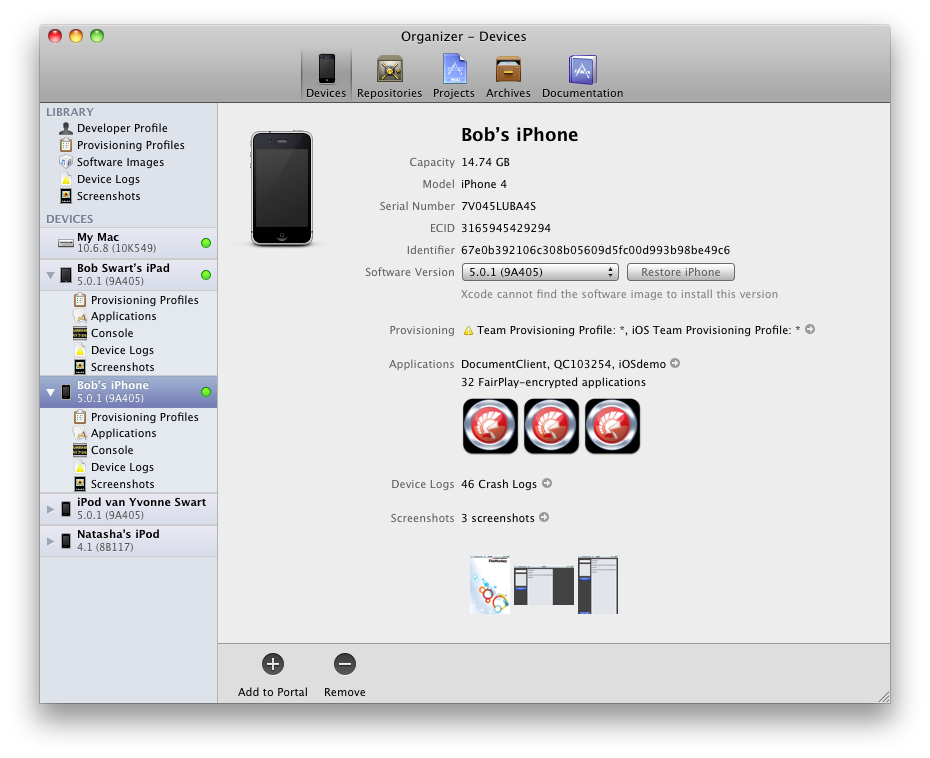Screen dimensions: 930x758
Task: Click the iPod icon beside iPod van Yvonne Swart
Action: [x=66, y=509]
